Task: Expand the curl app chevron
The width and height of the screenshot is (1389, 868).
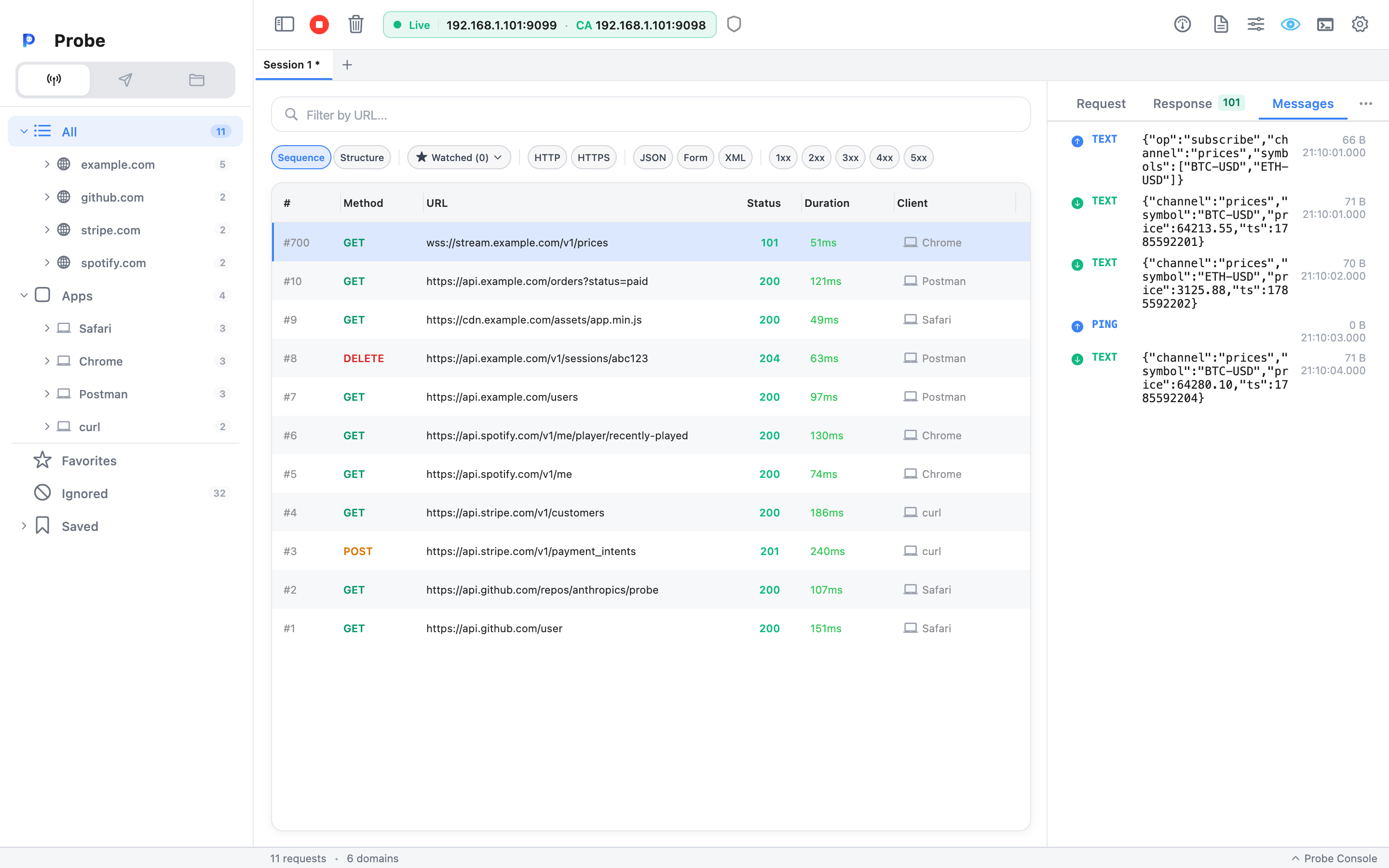Action: pos(47,427)
